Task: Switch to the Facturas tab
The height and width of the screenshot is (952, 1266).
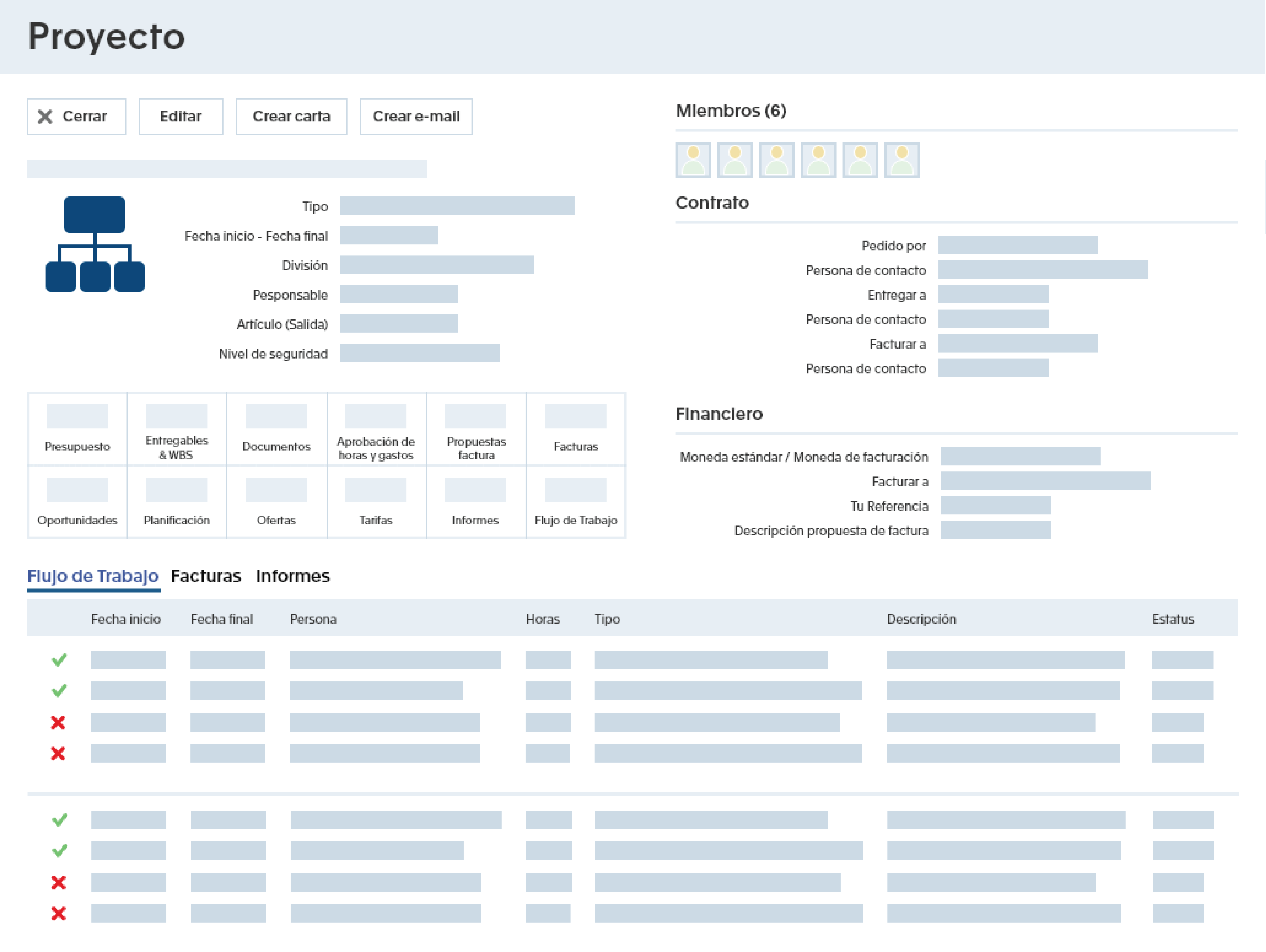Action: click(206, 576)
